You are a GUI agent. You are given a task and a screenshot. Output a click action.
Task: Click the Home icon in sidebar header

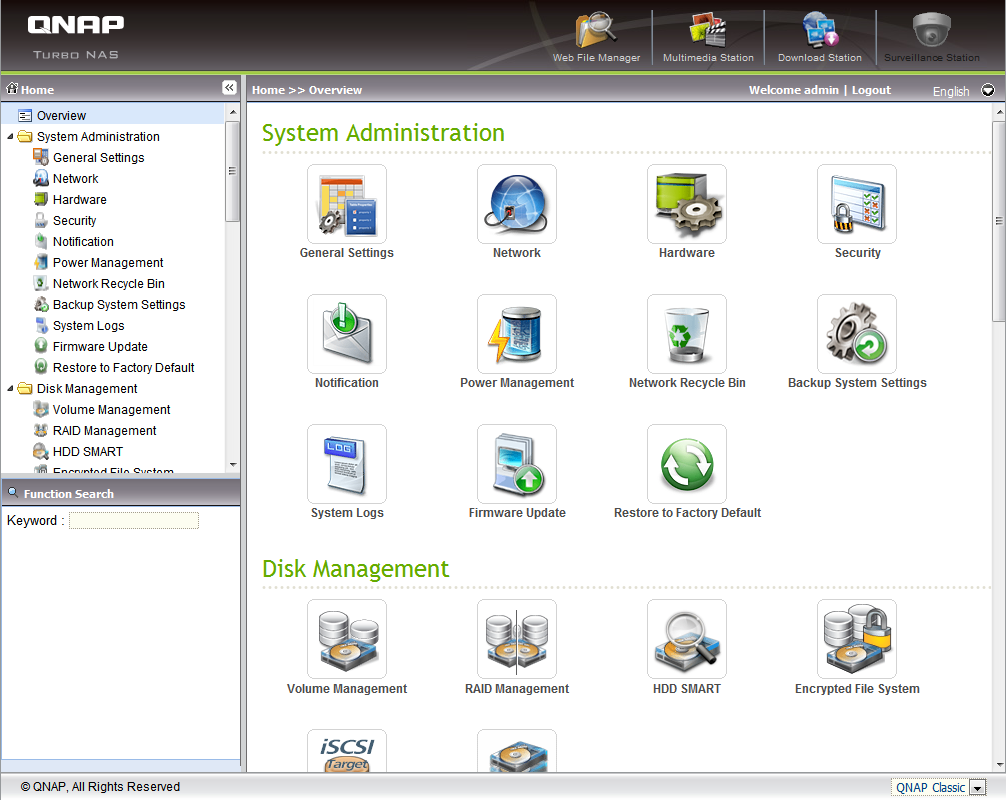[12, 89]
